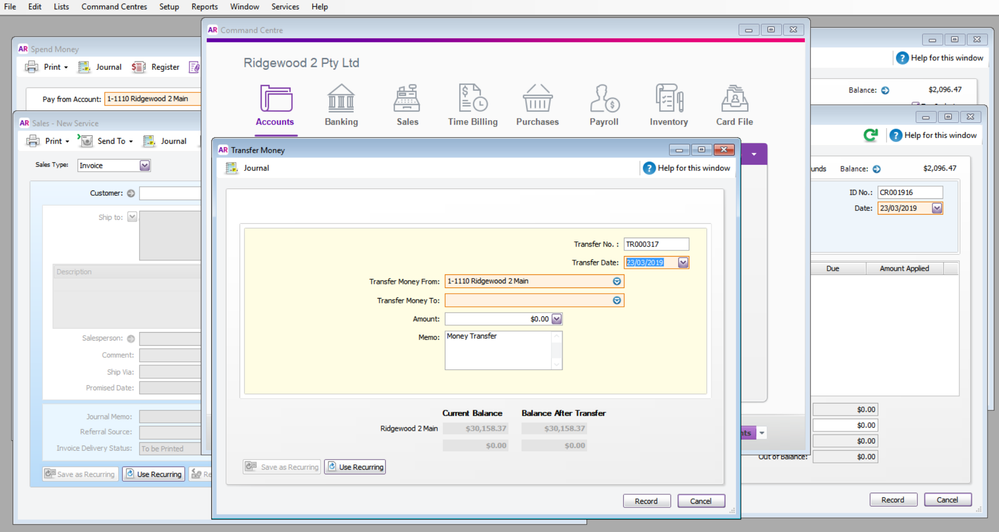999x532 pixels.
Task: Open the Time Billing module icon
Action: (x=473, y=101)
